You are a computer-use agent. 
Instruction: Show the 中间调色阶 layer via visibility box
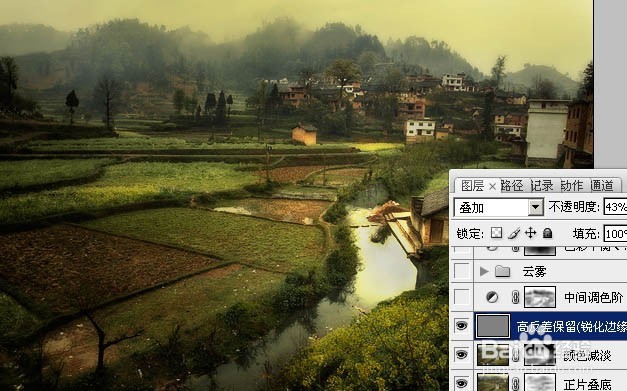(461, 297)
